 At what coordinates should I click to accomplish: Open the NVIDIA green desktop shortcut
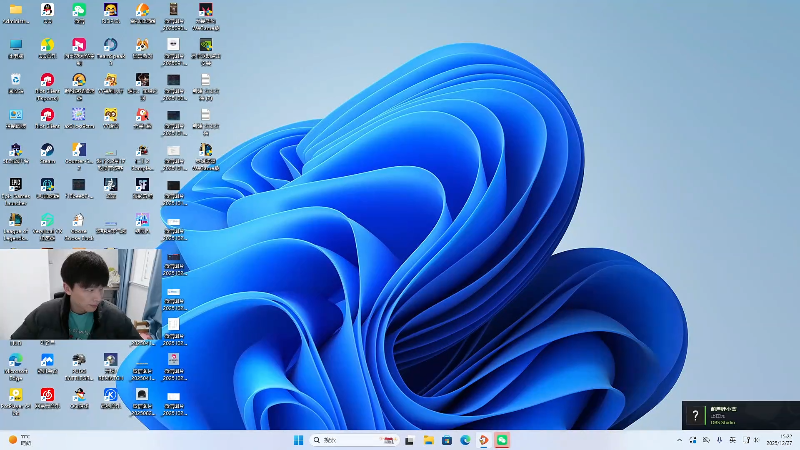(205, 45)
